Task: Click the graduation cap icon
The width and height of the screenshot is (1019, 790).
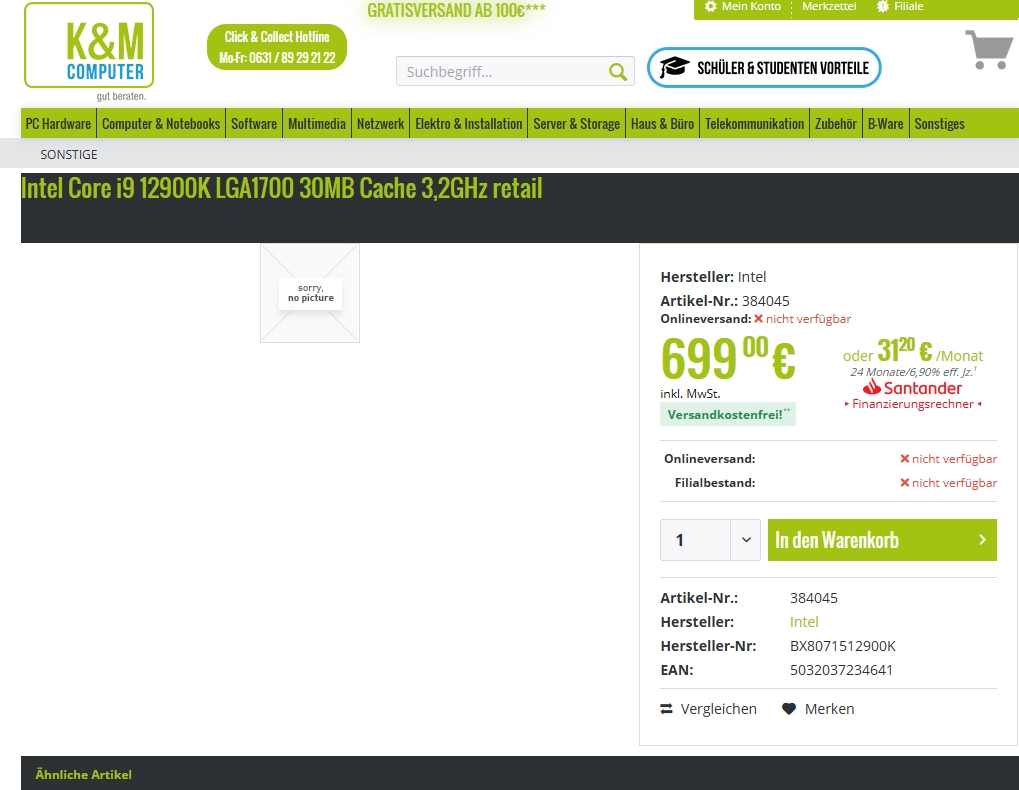Action: [674, 68]
